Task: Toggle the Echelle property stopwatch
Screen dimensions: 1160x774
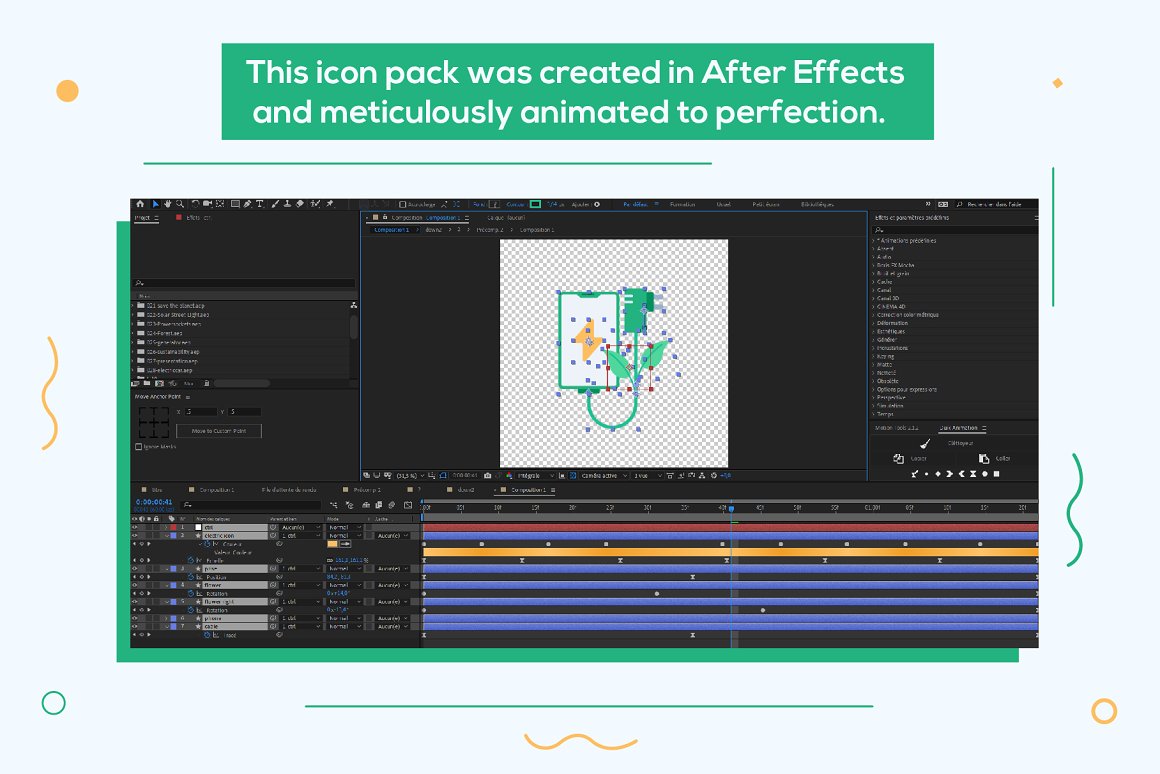Action: pyautogui.click(x=191, y=561)
